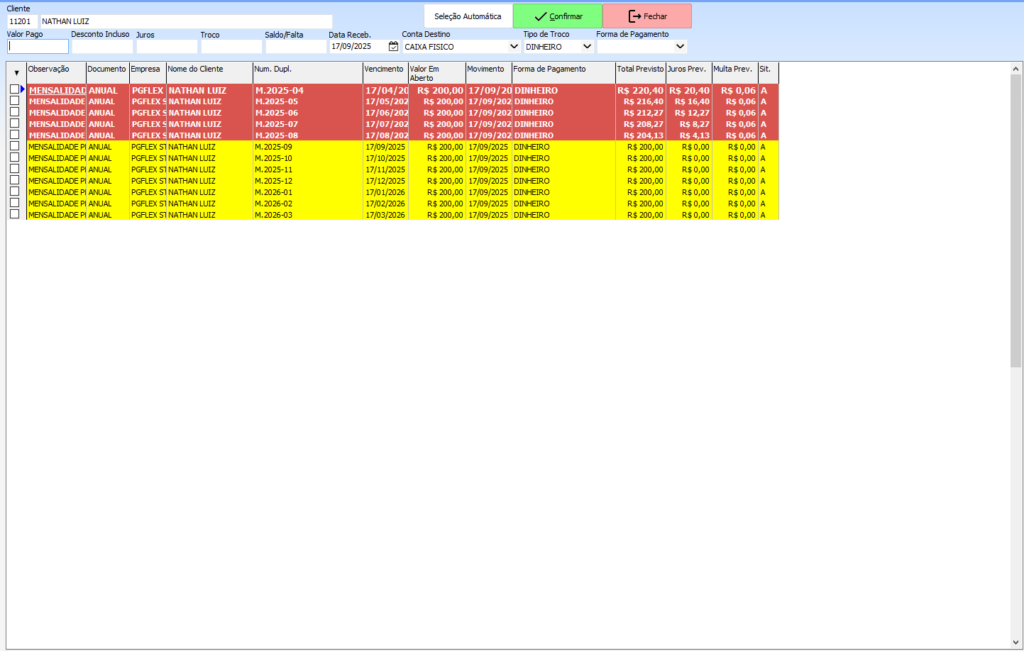
Task: Sort by the Num. Dupl. column header
Action: point(308,73)
